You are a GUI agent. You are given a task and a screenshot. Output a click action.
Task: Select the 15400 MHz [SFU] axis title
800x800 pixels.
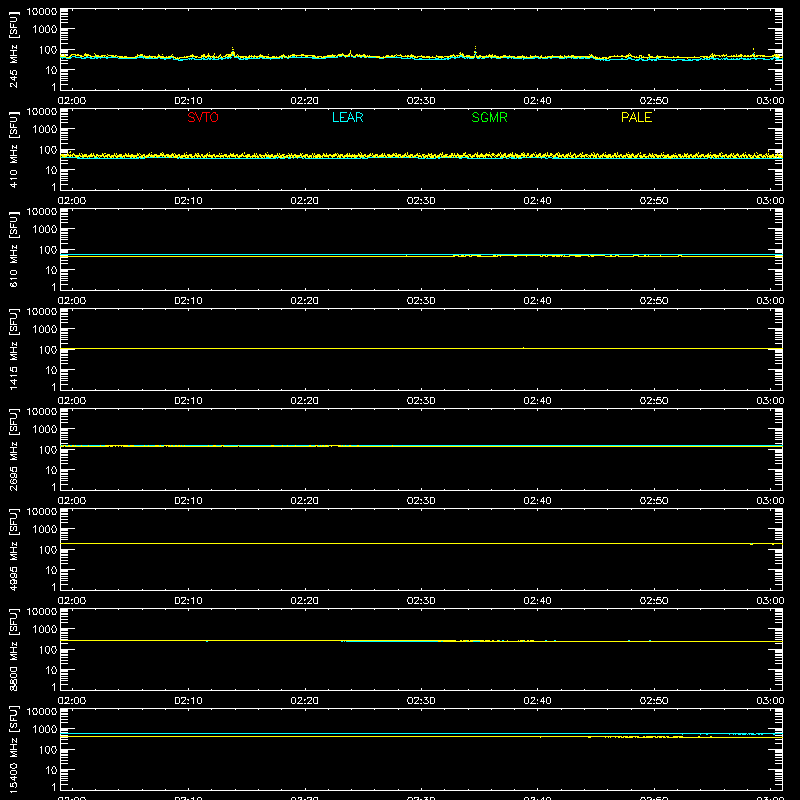tap(13, 749)
